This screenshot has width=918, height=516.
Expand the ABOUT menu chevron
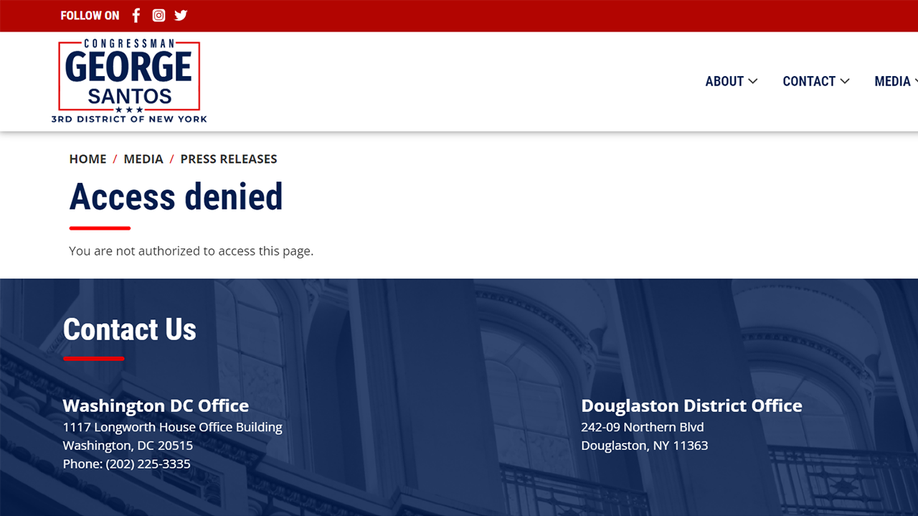click(x=753, y=81)
